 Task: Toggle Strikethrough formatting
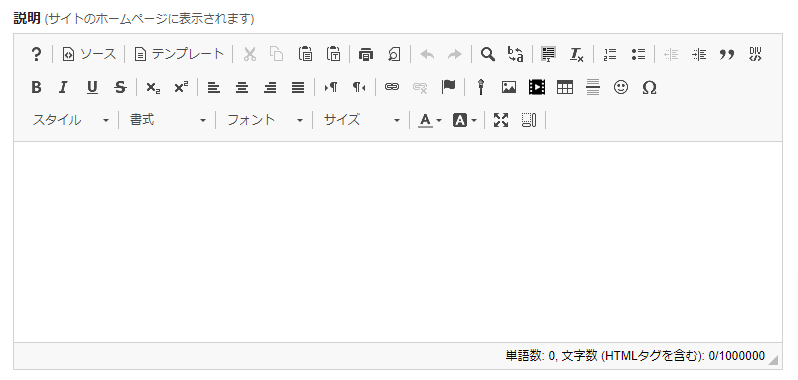click(120, 87)
